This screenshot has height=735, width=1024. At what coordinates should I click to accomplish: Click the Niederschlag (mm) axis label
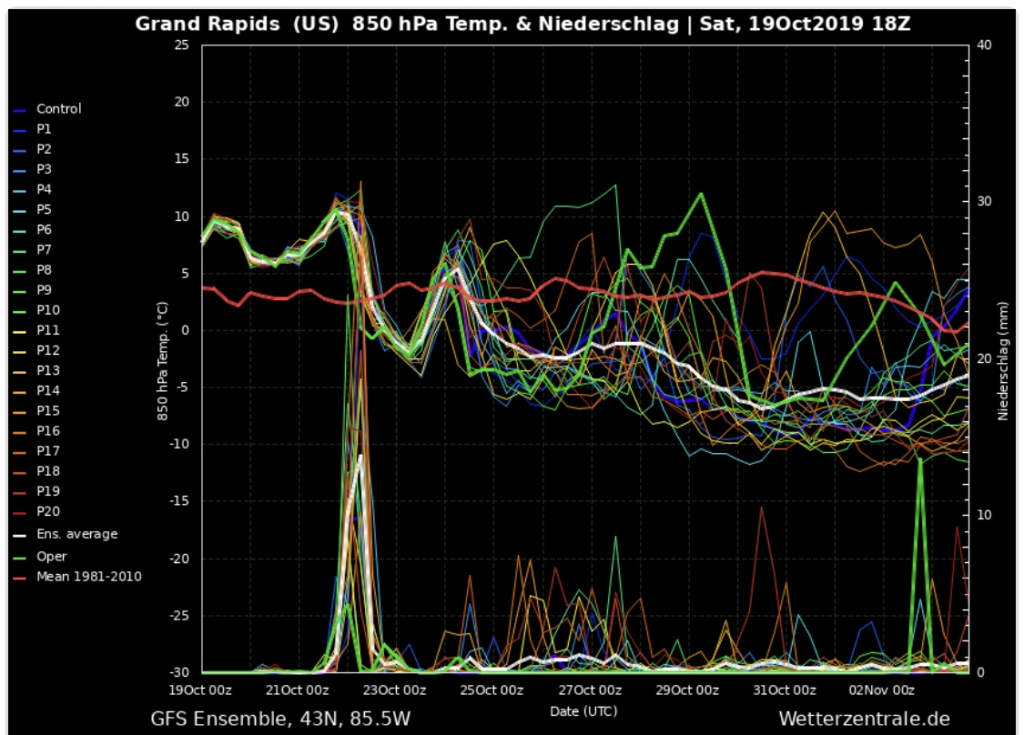pyautogui.click(x=1002, y=358)
